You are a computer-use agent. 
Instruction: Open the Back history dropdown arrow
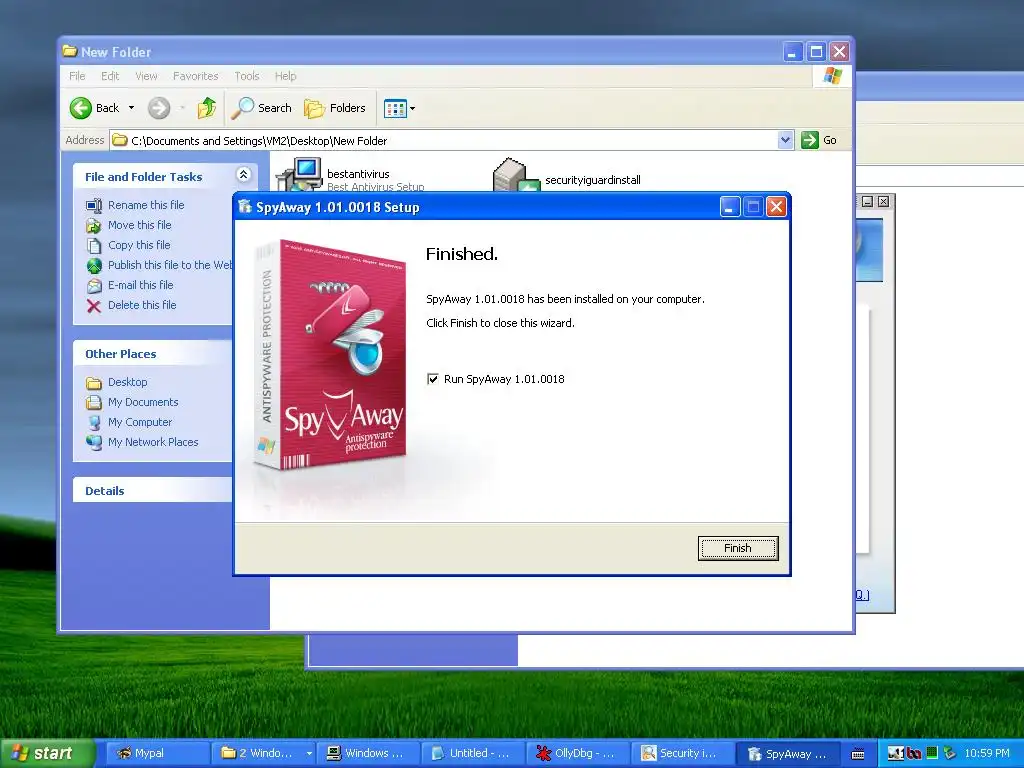click(131, 108)
